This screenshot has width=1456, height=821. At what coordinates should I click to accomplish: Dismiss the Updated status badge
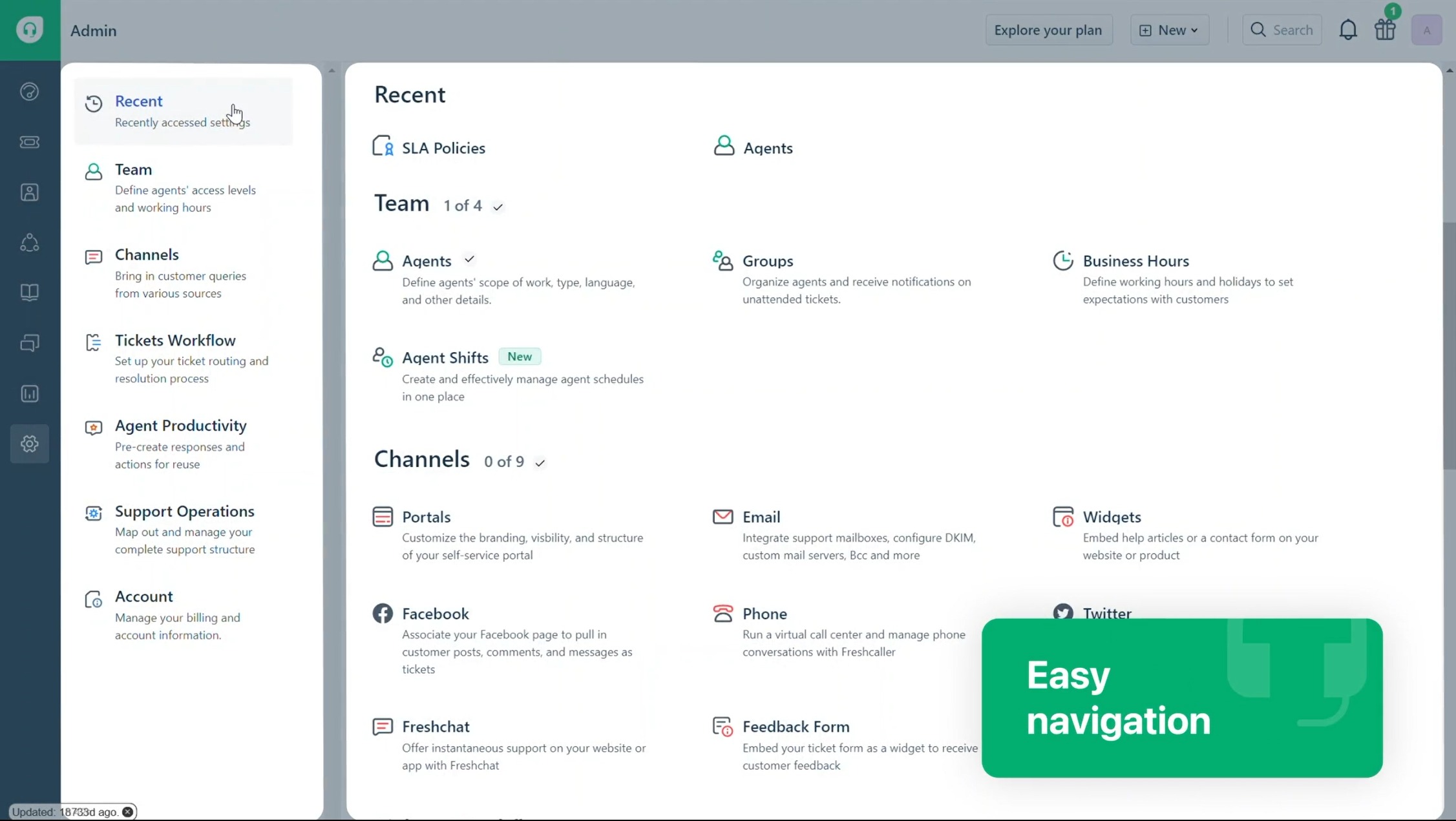click(x=128, y=811)
